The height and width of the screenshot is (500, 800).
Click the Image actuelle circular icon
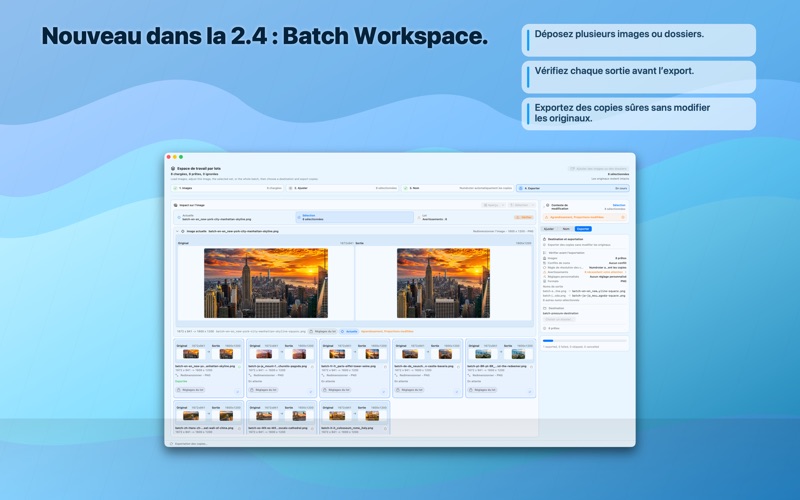(183, 231)
